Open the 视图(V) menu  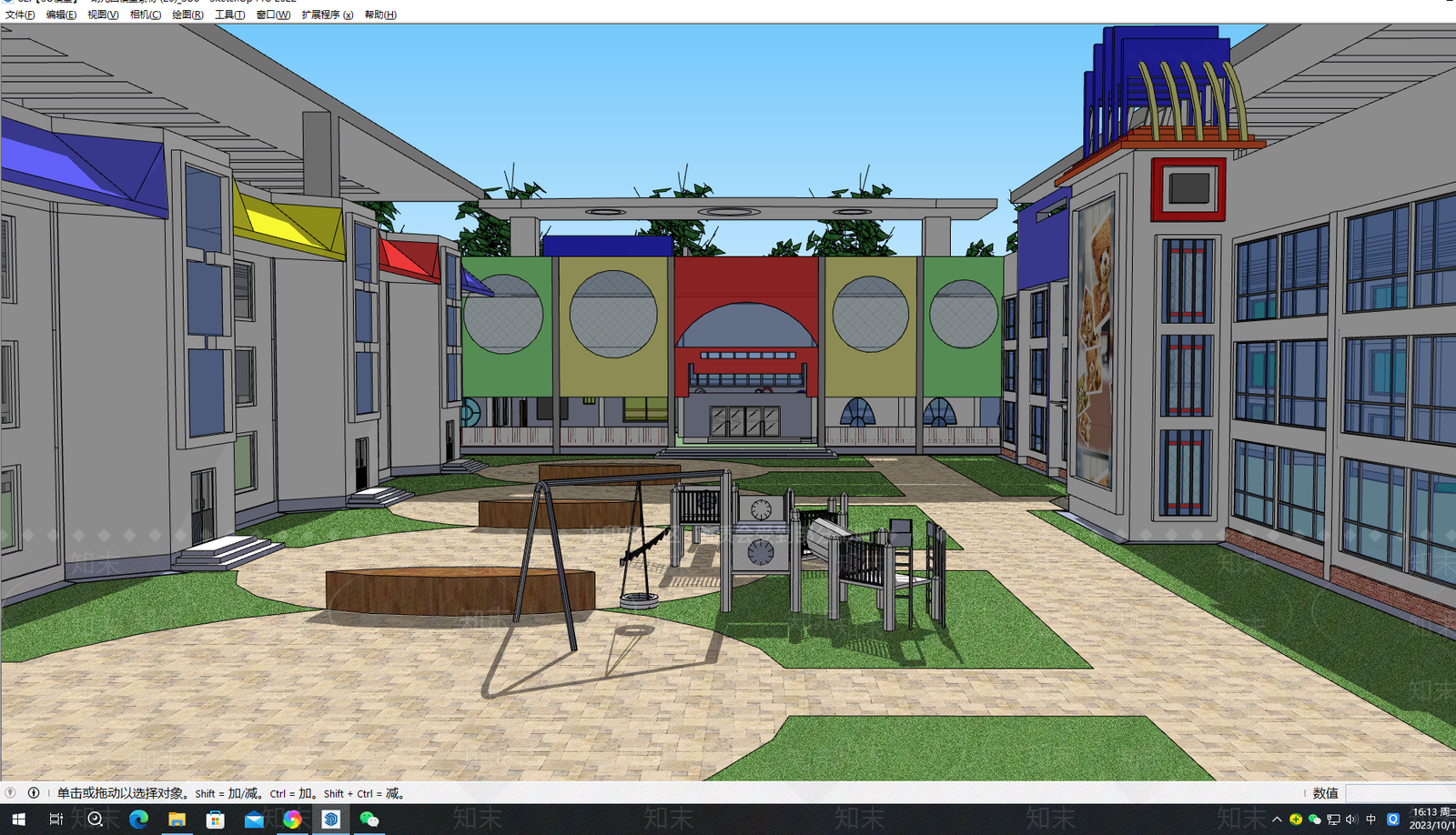tap(103, 15)
